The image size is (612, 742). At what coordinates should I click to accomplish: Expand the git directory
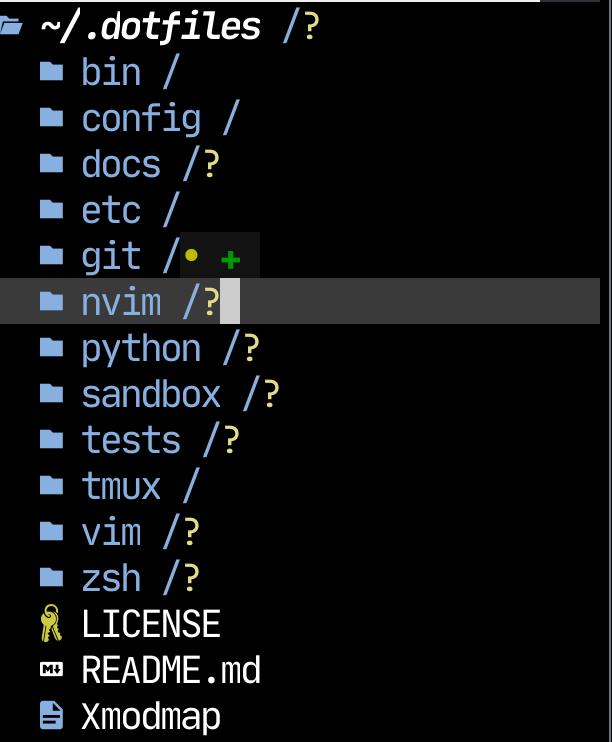point(111,256)
